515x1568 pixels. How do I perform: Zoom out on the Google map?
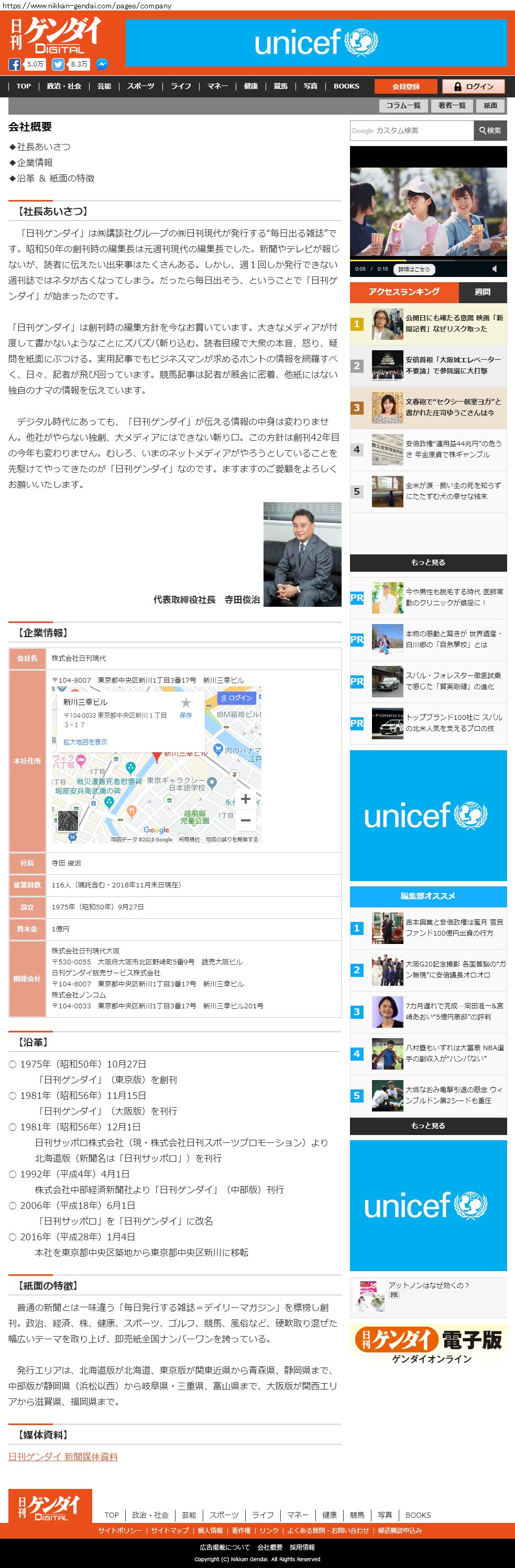pos(245,820)
